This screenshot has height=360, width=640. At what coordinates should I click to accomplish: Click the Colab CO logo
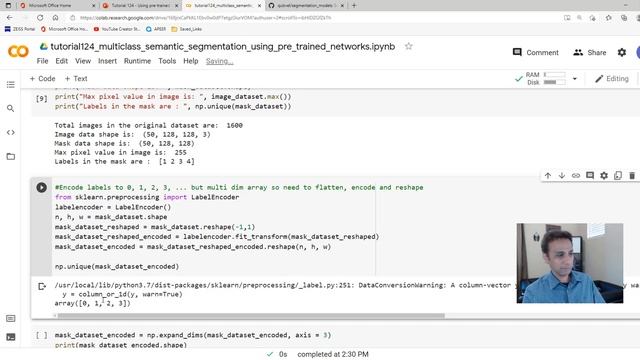(x=18, y=52)
